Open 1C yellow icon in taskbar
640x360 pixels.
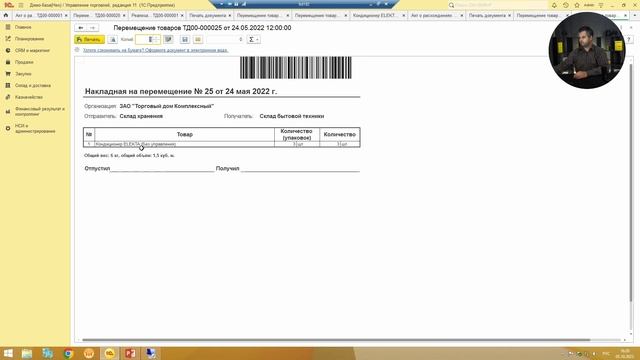(109, 353)
